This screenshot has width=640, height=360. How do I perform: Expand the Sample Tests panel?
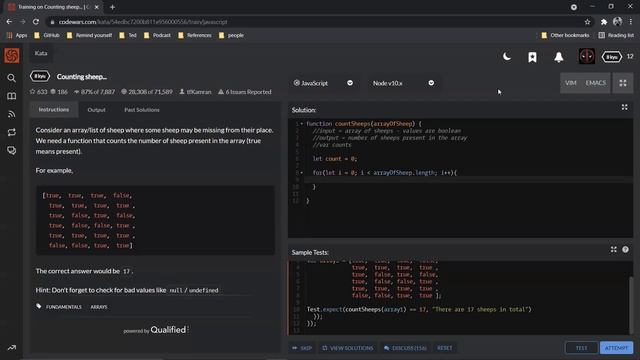pyautogui.click(x=613, y=249)
